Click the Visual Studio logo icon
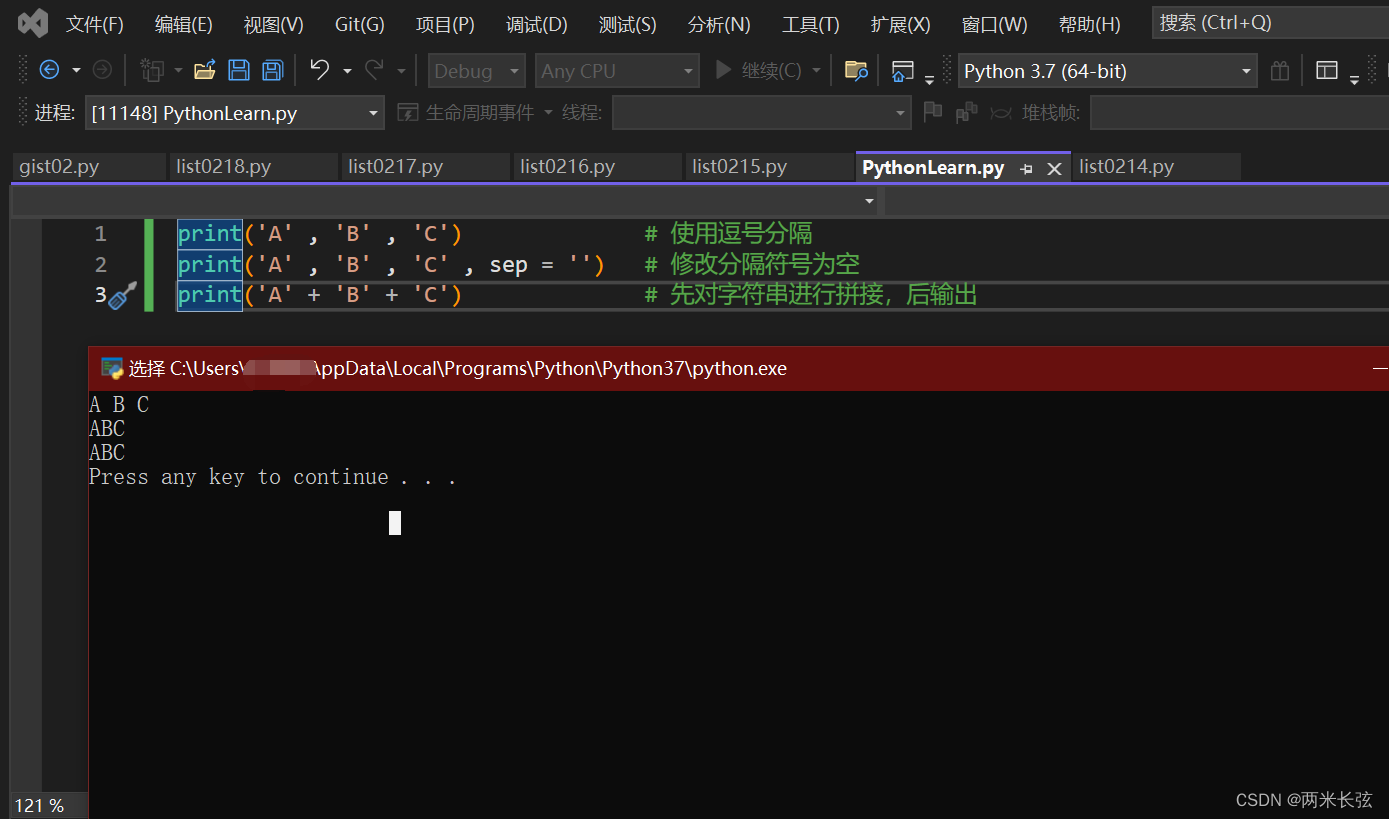This screenshot has height=819, width=1389. pyautogui.click(x=32, y=23)
